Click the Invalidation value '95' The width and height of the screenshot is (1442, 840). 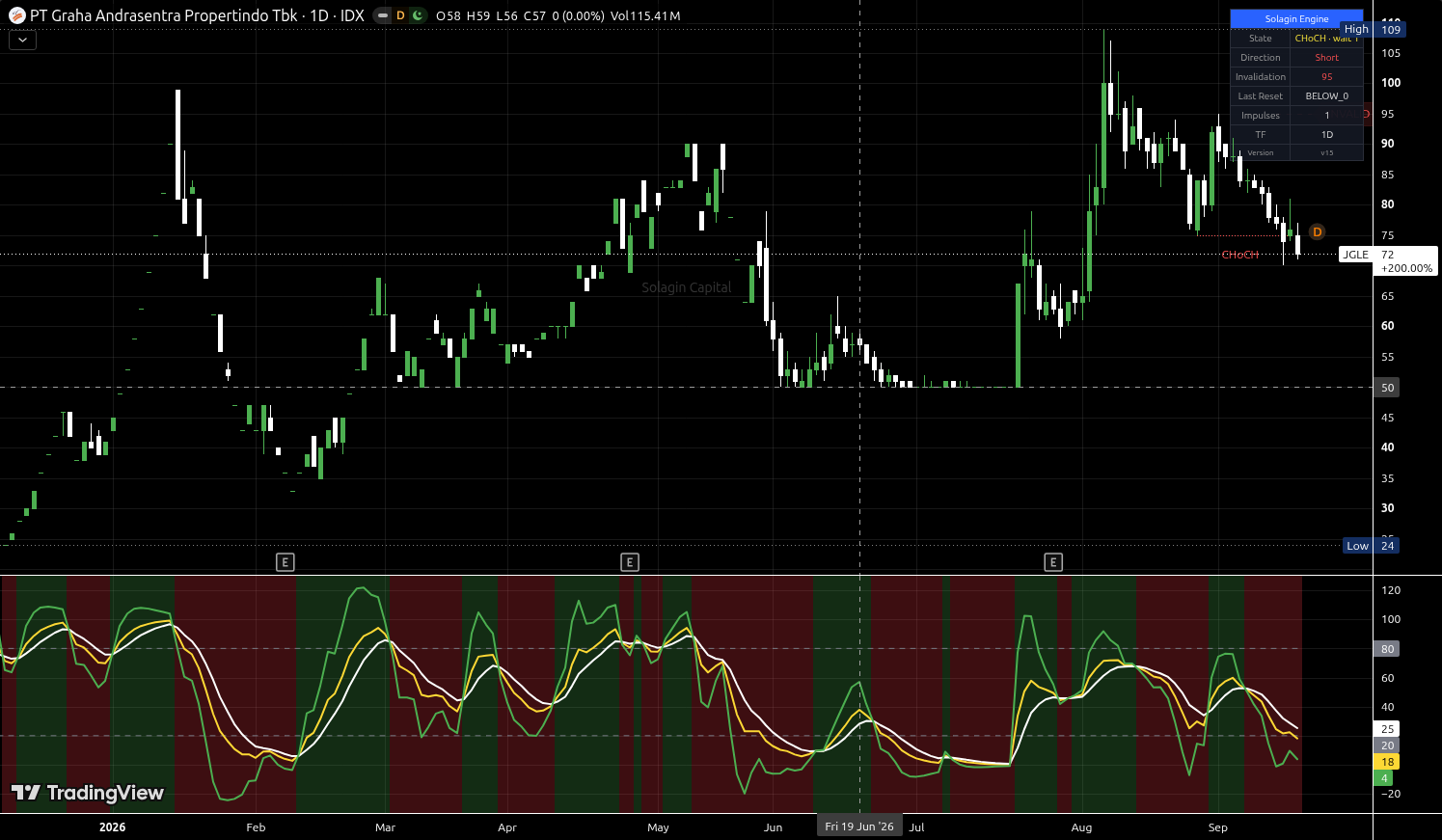(1326, 77)
